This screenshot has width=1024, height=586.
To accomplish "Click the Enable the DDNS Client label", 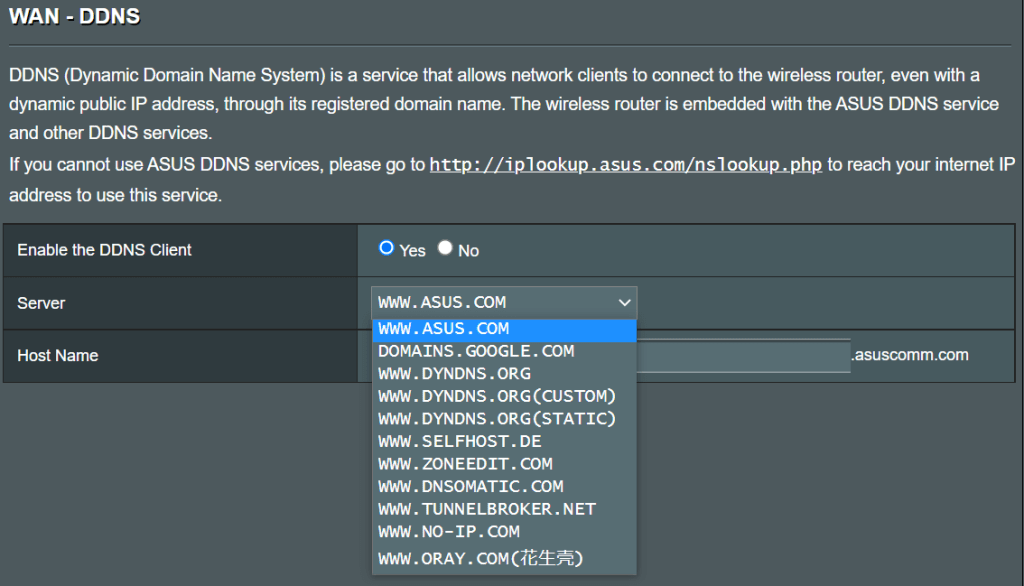I will coord(104,250).
